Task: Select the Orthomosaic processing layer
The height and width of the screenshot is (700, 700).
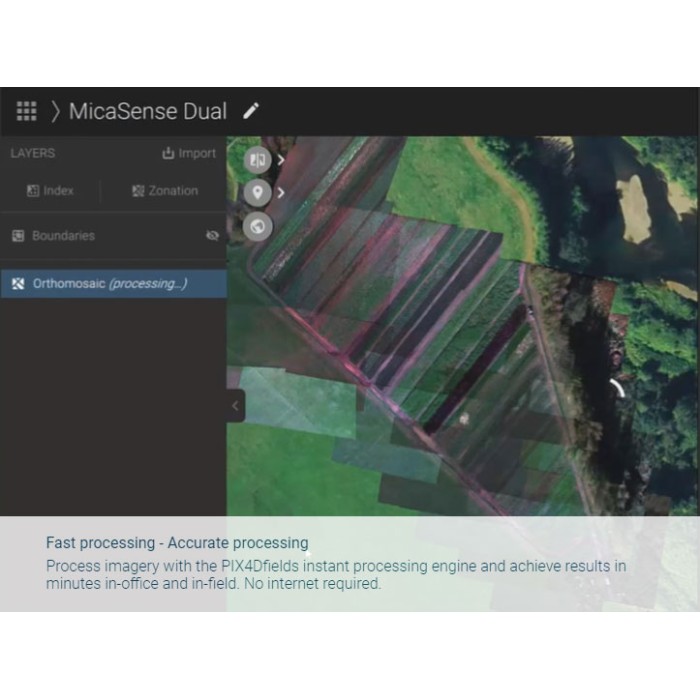Action: [113, 283]
